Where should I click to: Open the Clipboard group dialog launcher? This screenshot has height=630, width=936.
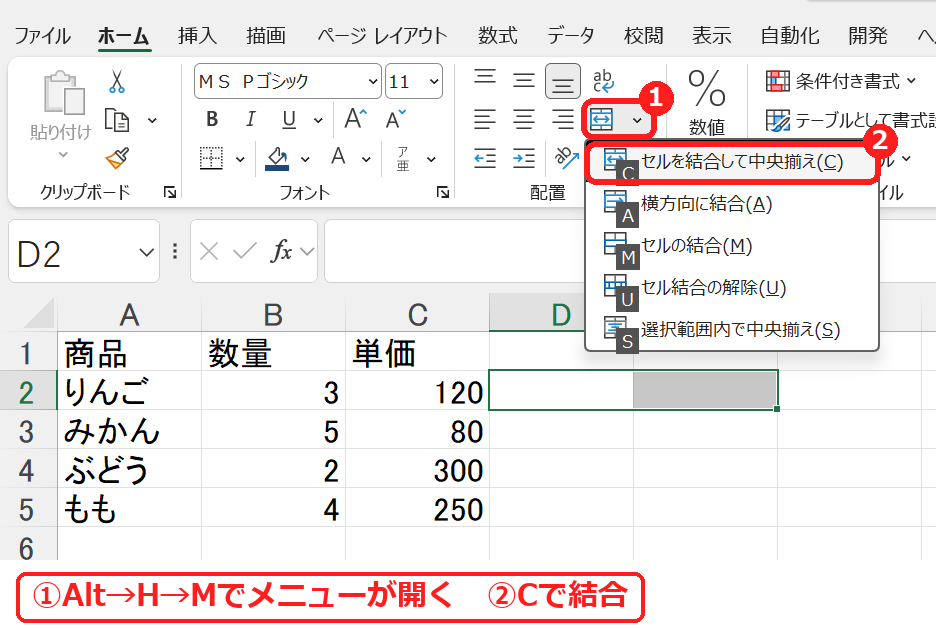pos(170,192)
